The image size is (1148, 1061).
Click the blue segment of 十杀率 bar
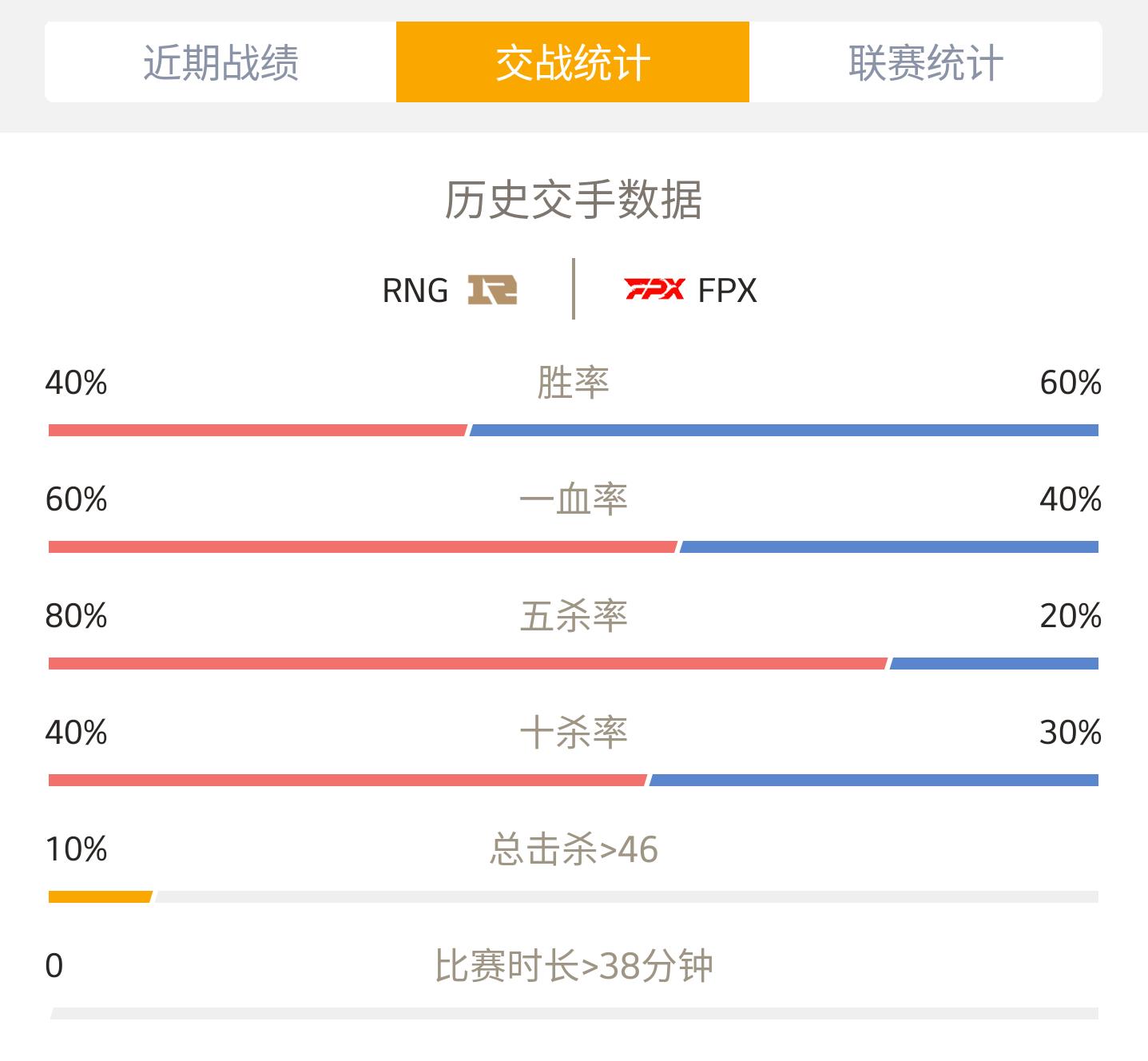pyautogui.click(x=874, y=781)
